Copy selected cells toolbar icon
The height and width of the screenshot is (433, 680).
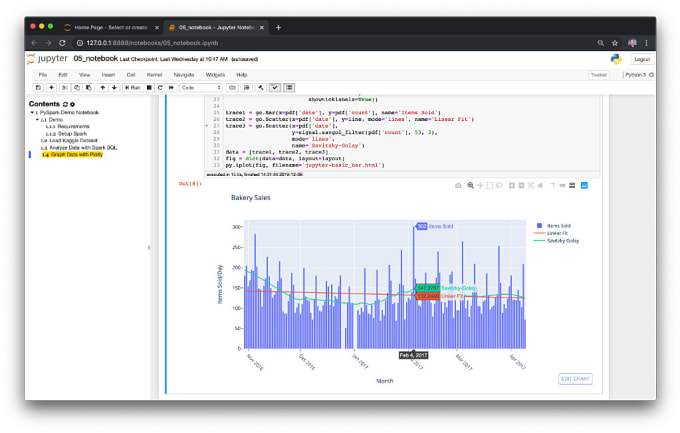(76, 88)
